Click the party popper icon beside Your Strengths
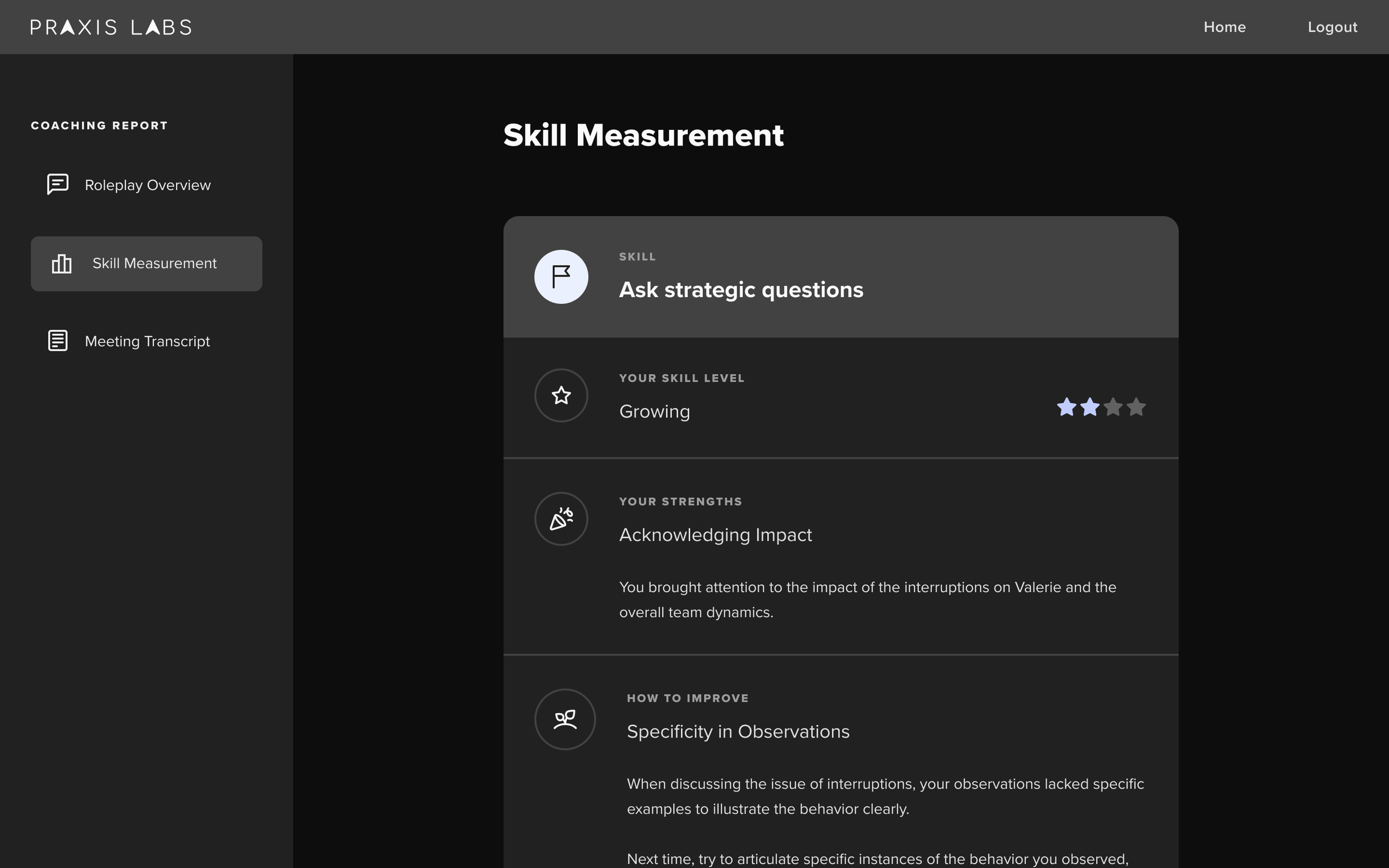Image resolution: width=1389 pixels, height=868 pixels. pyautogui.click(x=561, y=519)
